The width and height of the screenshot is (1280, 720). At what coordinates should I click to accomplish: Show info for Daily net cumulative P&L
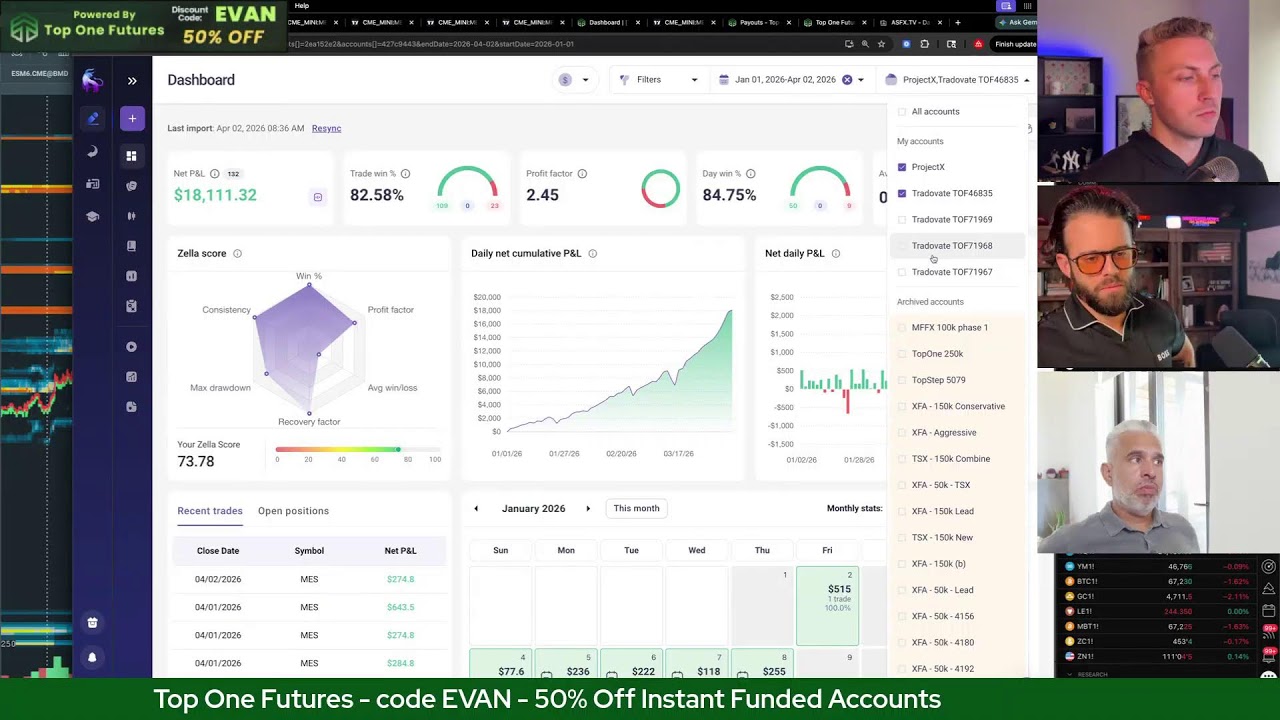(592, 254)
